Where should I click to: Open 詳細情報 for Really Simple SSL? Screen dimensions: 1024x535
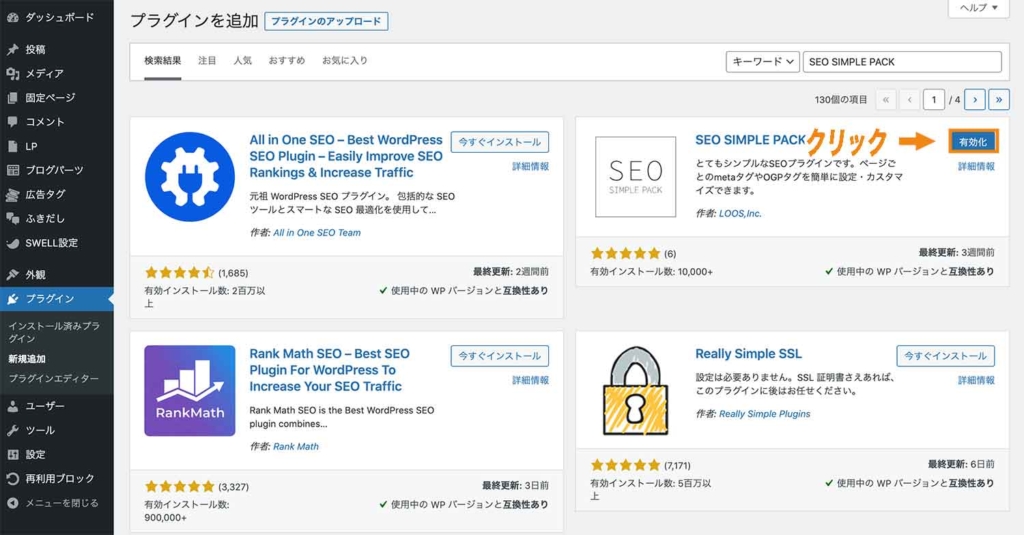(x=976, y=380)
